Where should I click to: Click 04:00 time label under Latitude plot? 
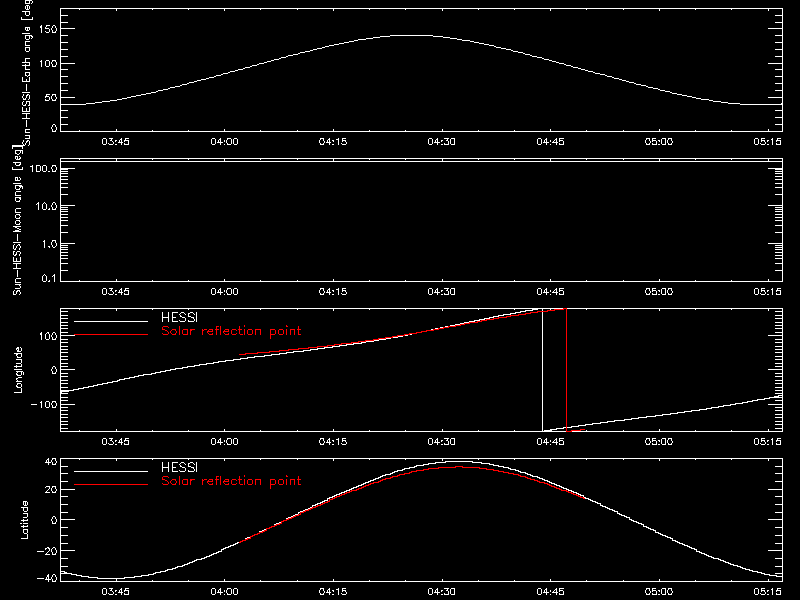(x=224, y=592)
